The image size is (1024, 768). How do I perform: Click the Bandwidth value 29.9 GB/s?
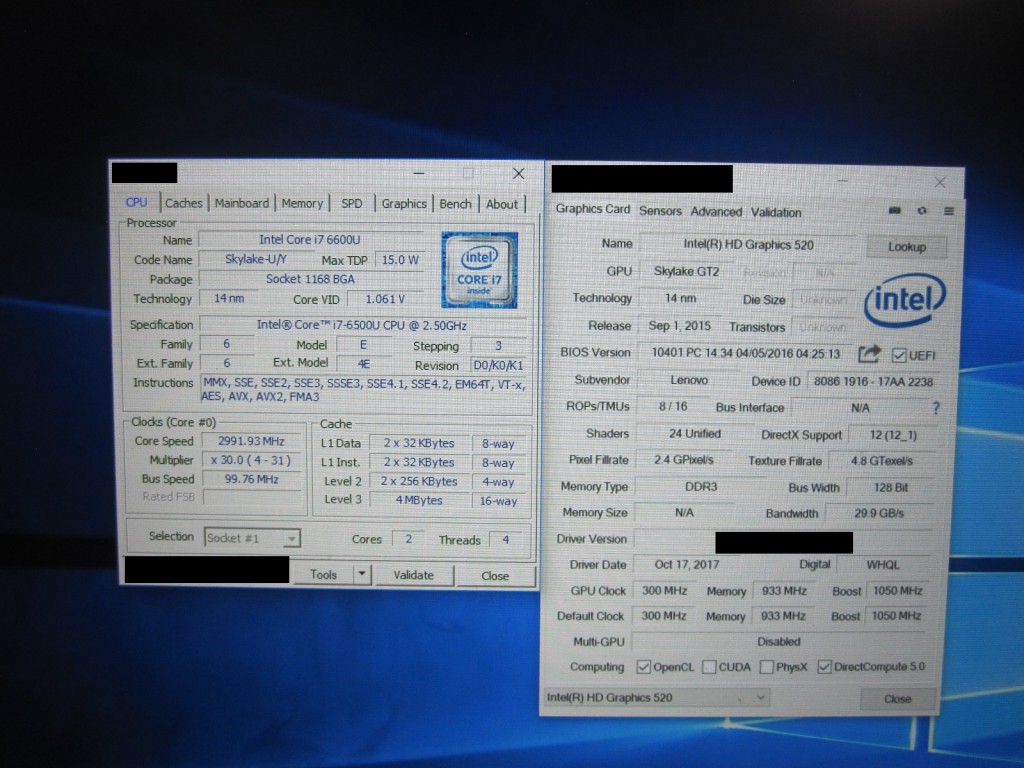(879, 513)
